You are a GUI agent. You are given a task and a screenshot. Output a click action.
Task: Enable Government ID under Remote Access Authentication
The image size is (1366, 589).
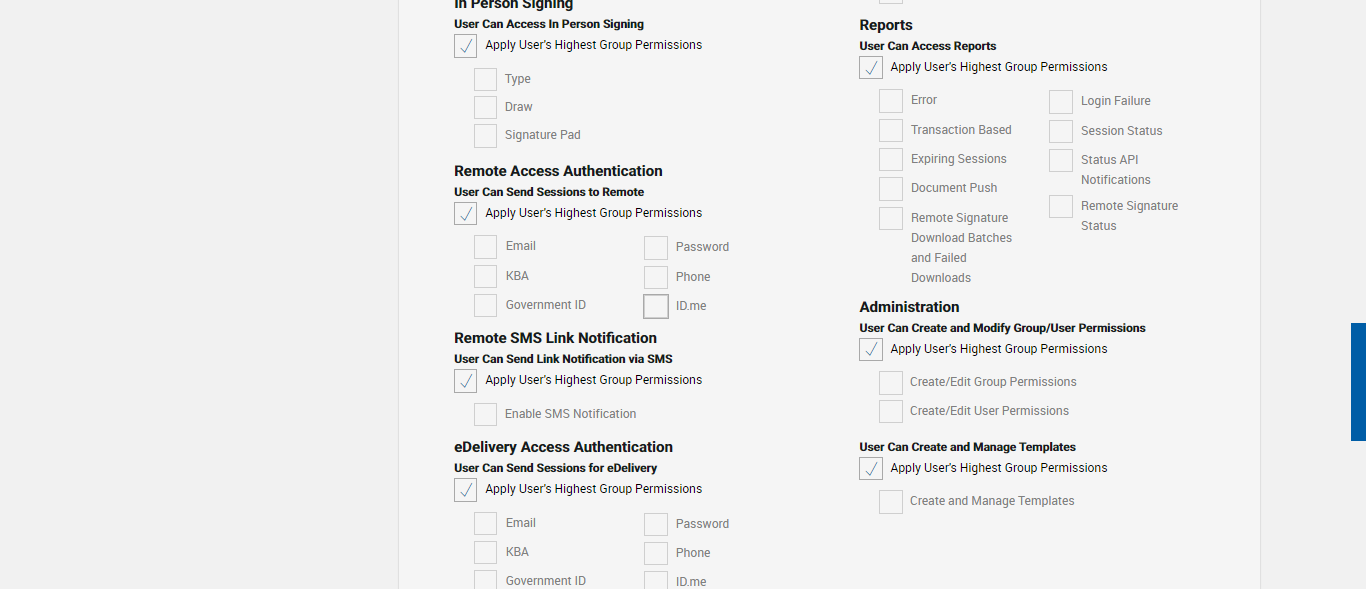(x=485, y=306)
